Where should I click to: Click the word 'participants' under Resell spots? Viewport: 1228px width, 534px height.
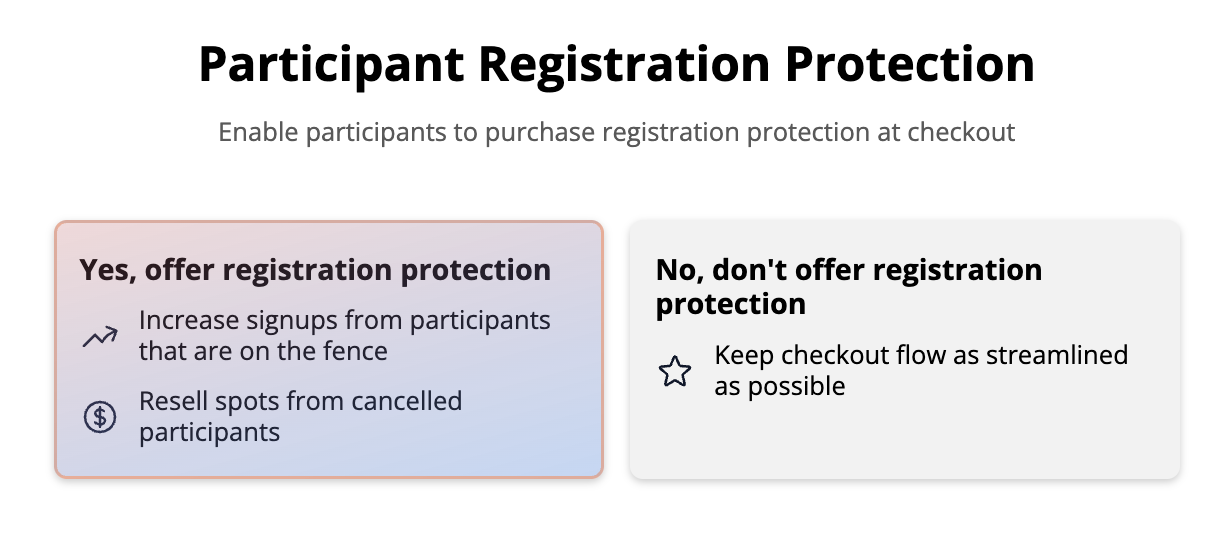coord(209,432)
